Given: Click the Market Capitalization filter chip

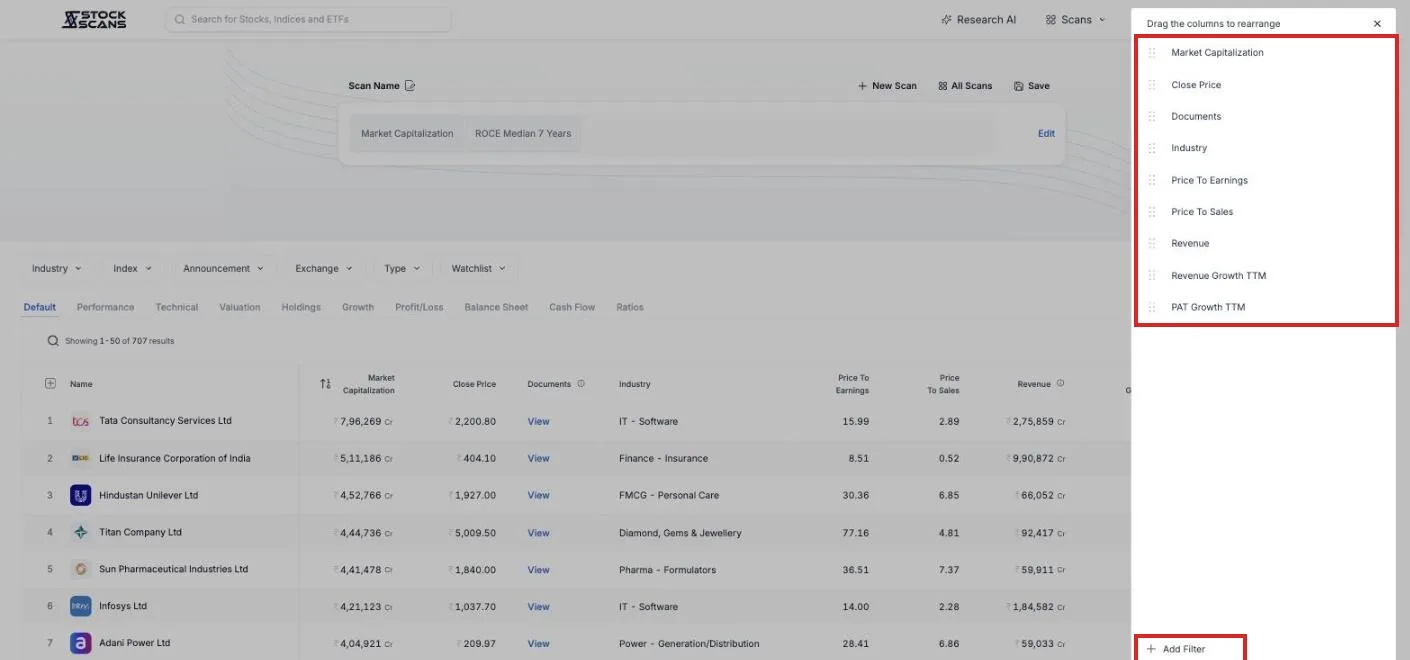Looking at the screenshot, I should pos(407,133).
